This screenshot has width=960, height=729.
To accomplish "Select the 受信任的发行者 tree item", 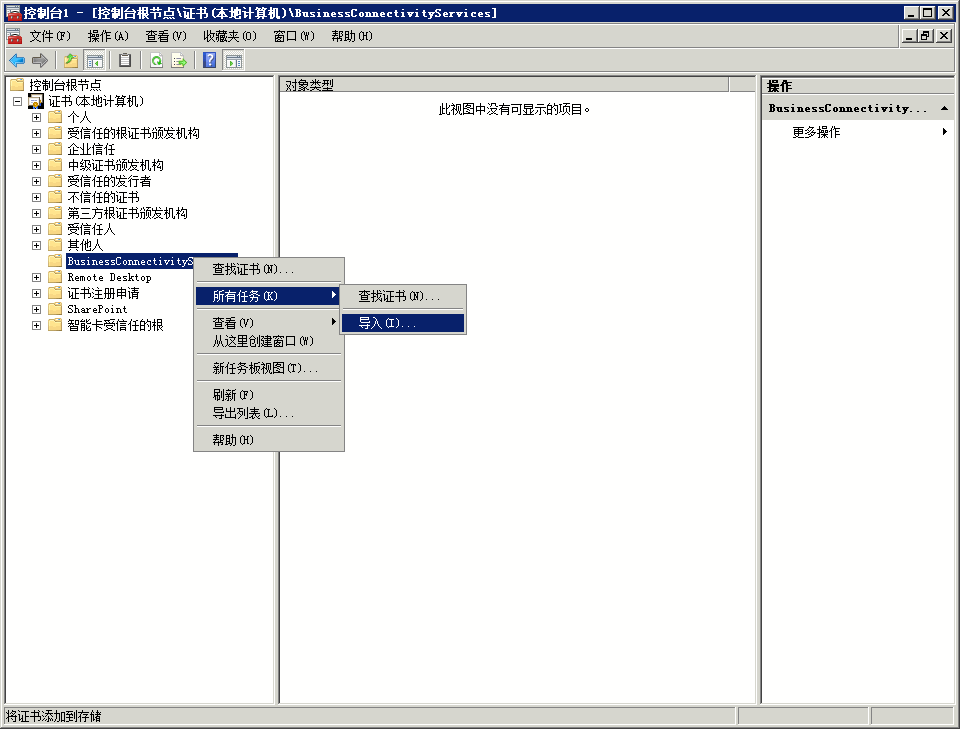I will (109, 181).
